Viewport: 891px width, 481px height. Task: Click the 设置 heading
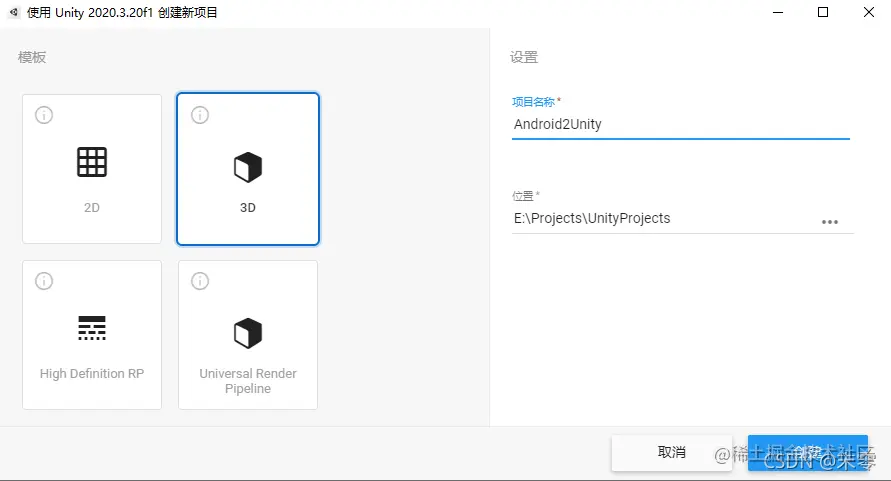coord(524,57)
